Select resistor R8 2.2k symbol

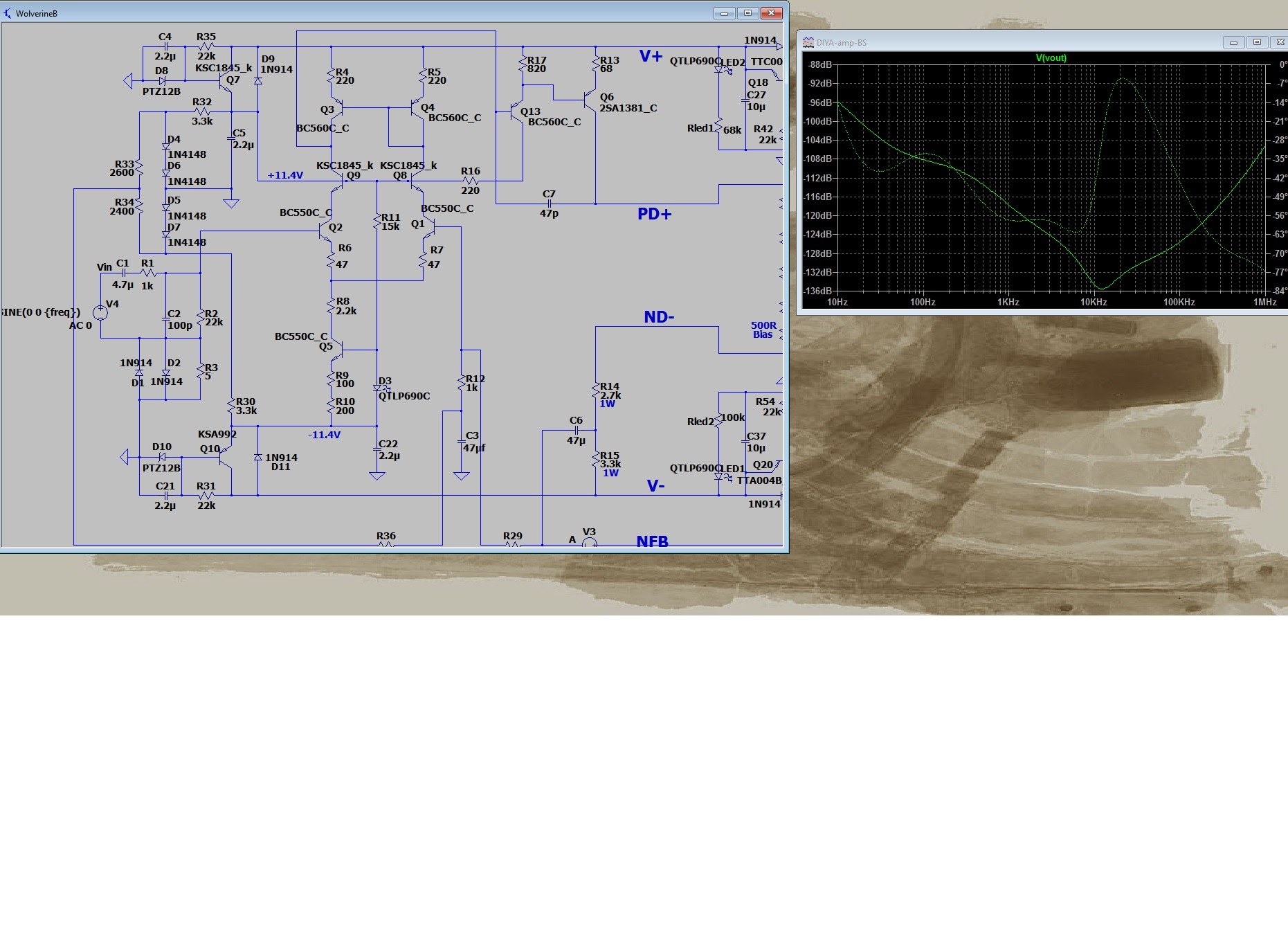point(332,305)
